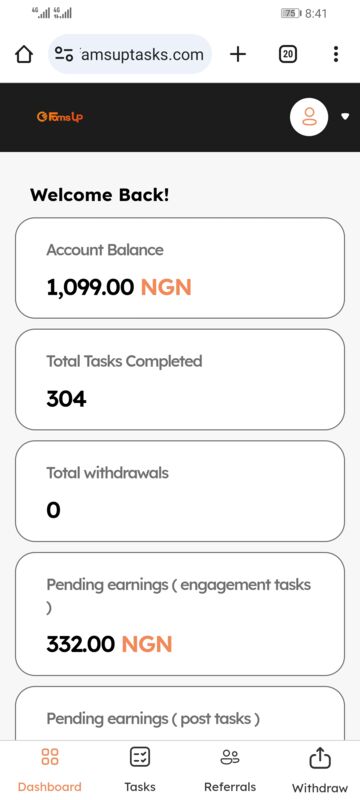Screen dimensions: 360x800
Task: Open browser three-dot menu
Action: [336, 54]
